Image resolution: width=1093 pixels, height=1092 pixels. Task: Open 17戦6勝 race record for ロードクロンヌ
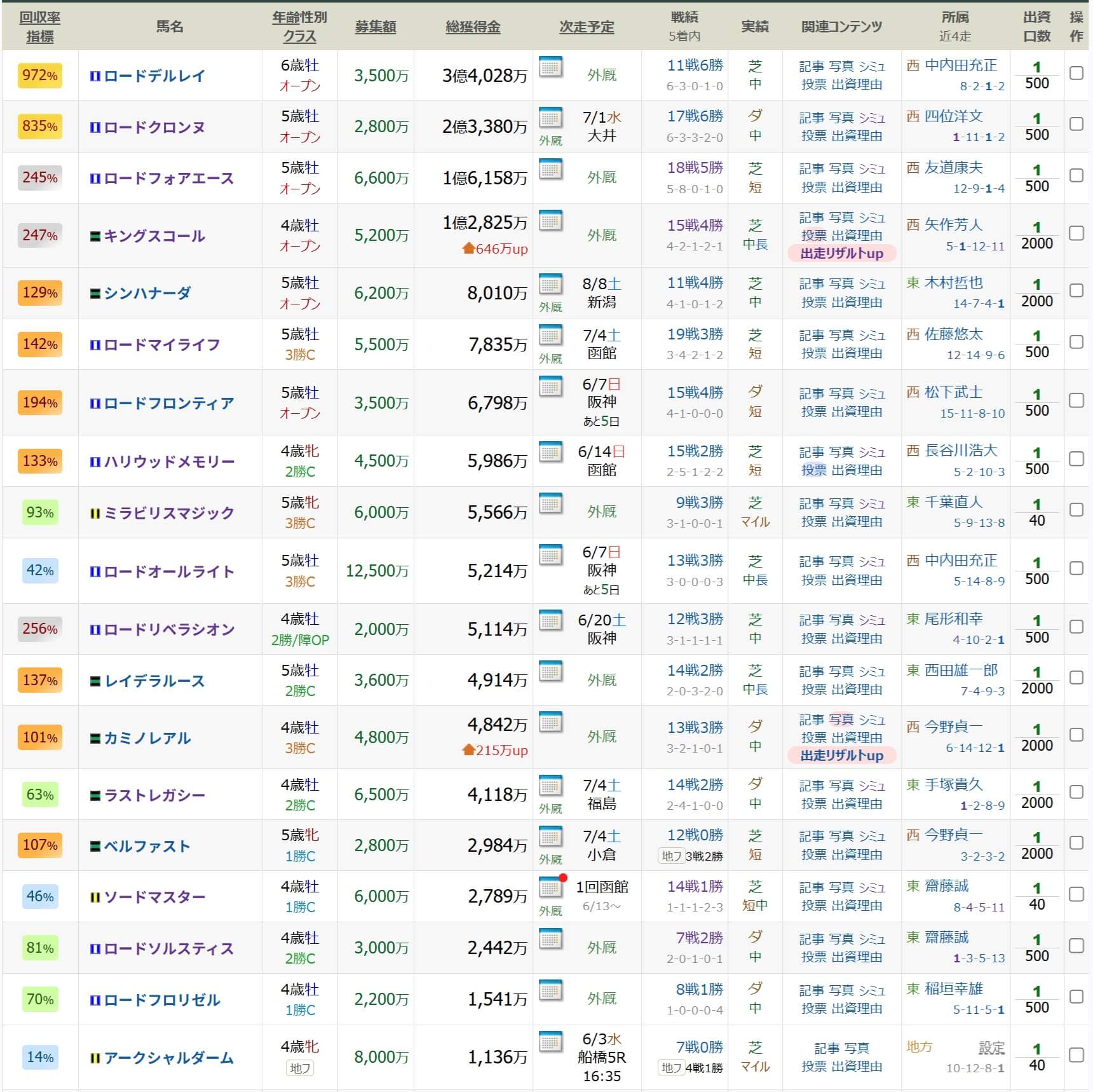pyautogui.click(x=695, y=116)
